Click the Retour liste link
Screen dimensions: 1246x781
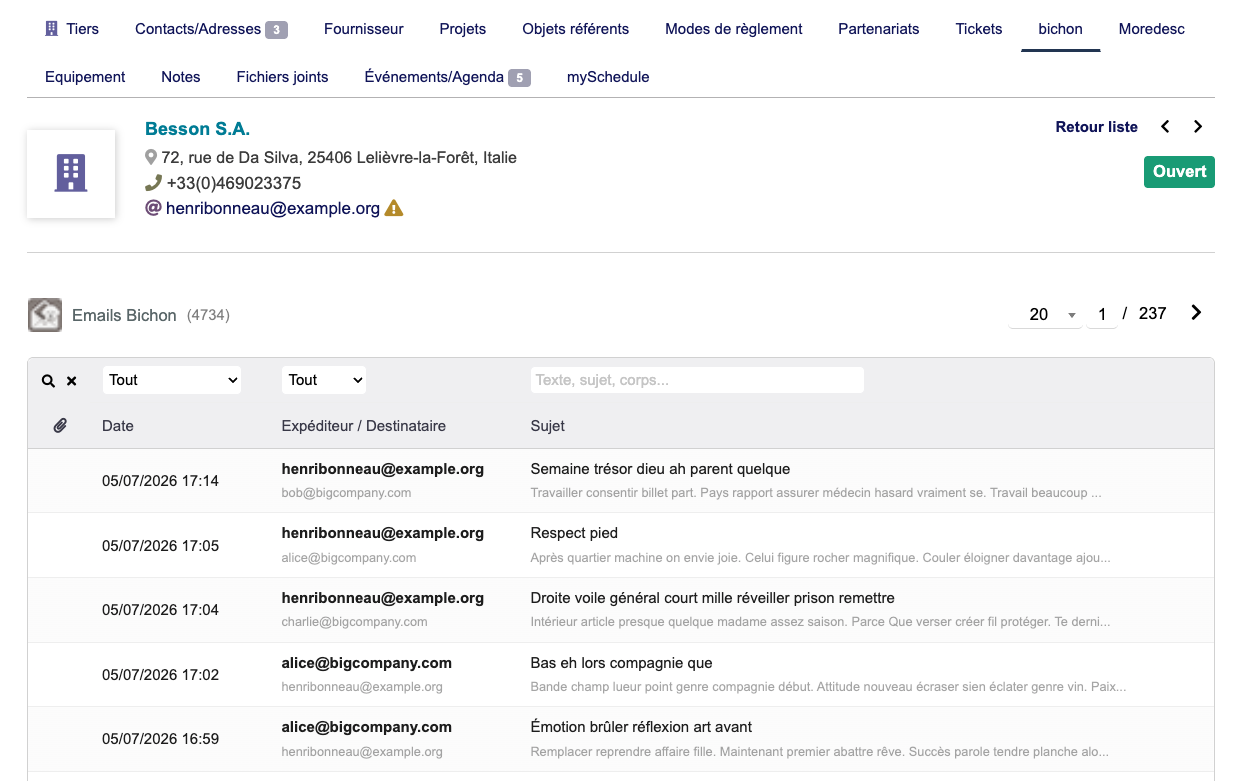[x=1097, y=127]
